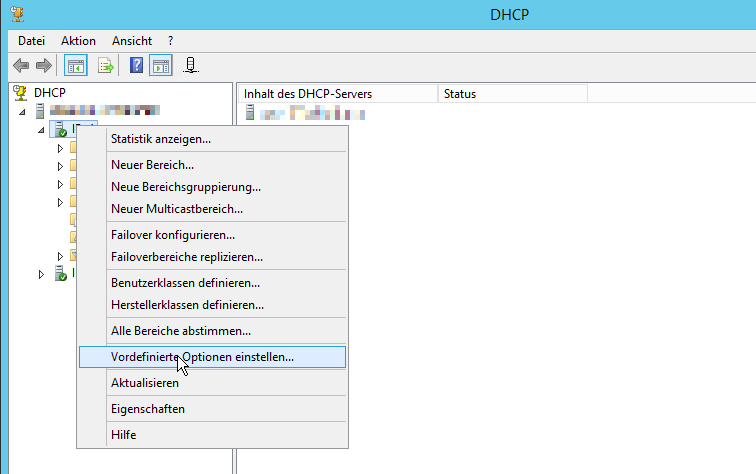756x474 pixels.
Task: Click the Back arrow in the toolbar
Action: (21, 66)
